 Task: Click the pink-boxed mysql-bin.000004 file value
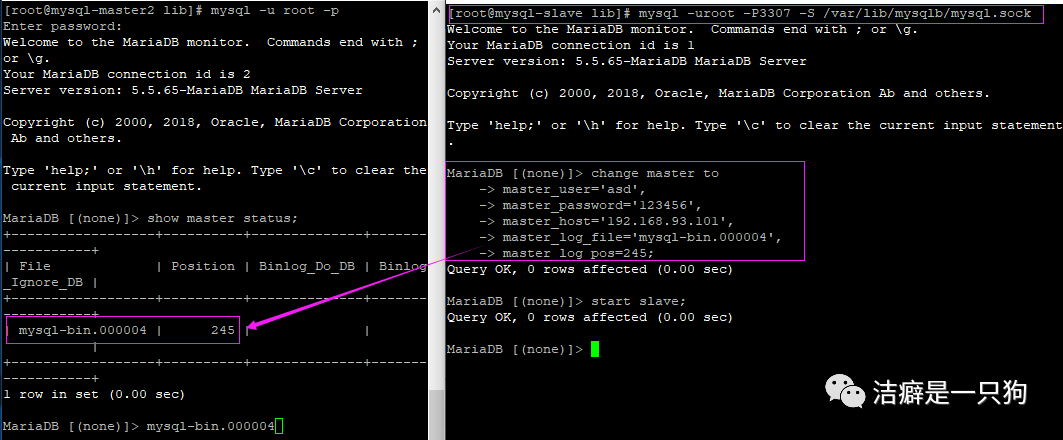click(88, 330)
